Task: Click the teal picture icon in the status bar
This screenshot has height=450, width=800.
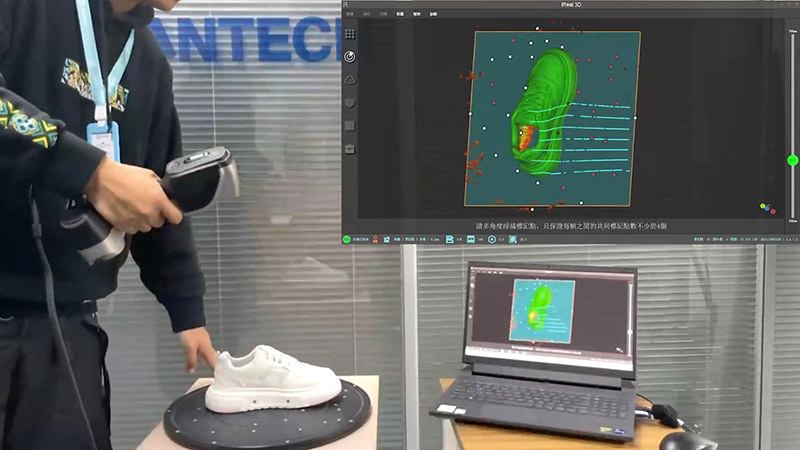Action: 387,239
